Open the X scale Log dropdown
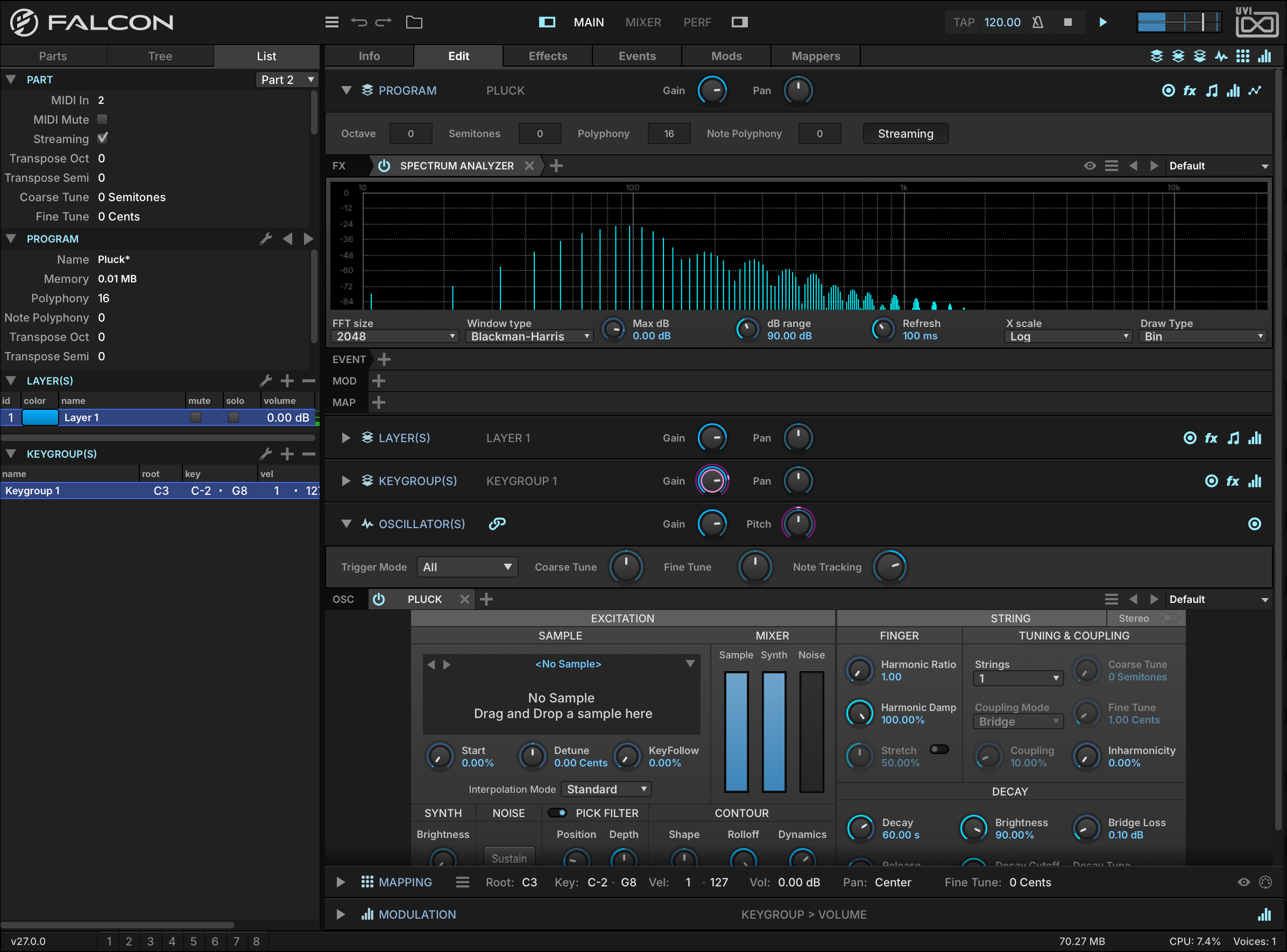 coord(1068,336)
